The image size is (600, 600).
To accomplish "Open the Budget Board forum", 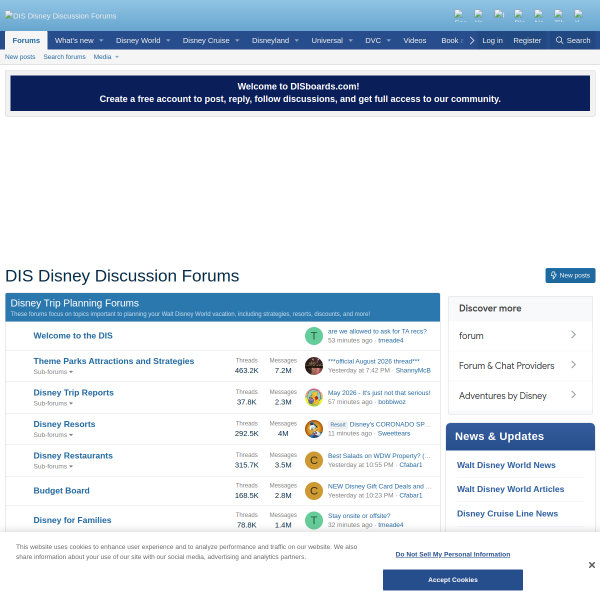I will (x=62, y=491).
